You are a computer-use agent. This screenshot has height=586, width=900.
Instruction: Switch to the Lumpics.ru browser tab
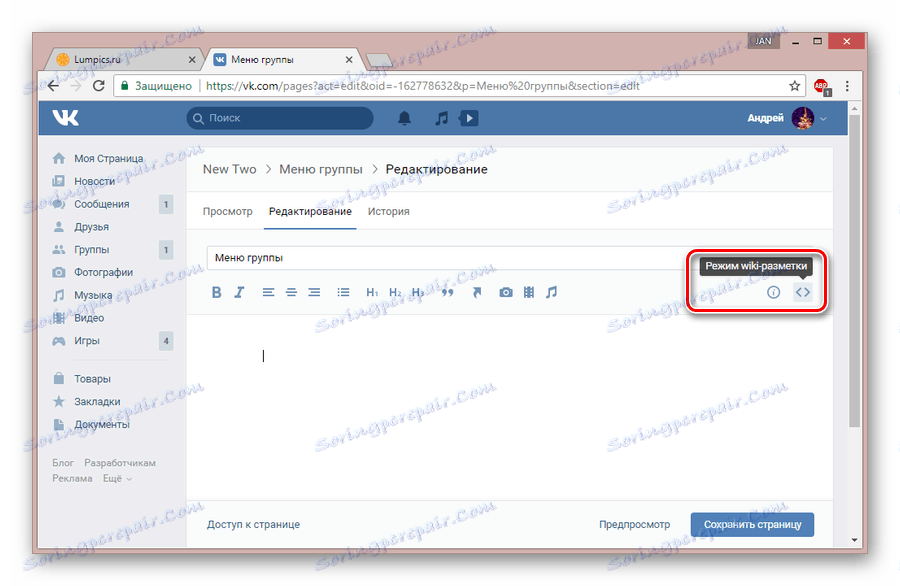pyautogui.click(x=122, y=59)
